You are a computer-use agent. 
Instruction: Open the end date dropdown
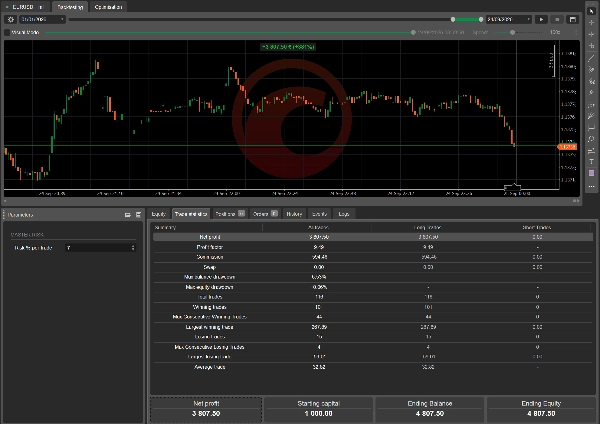click(x=509, y=19)
